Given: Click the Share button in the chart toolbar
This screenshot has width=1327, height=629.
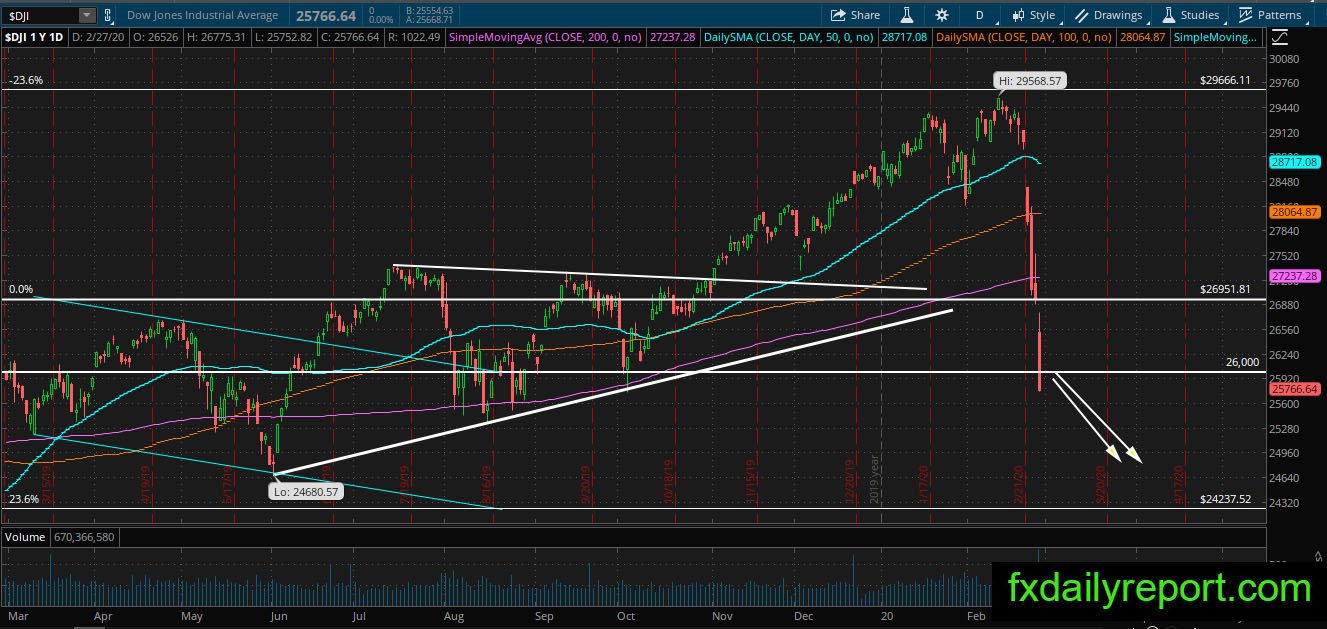Looking at the screenshot, I should pyautogui.click(x=856, y=15).
